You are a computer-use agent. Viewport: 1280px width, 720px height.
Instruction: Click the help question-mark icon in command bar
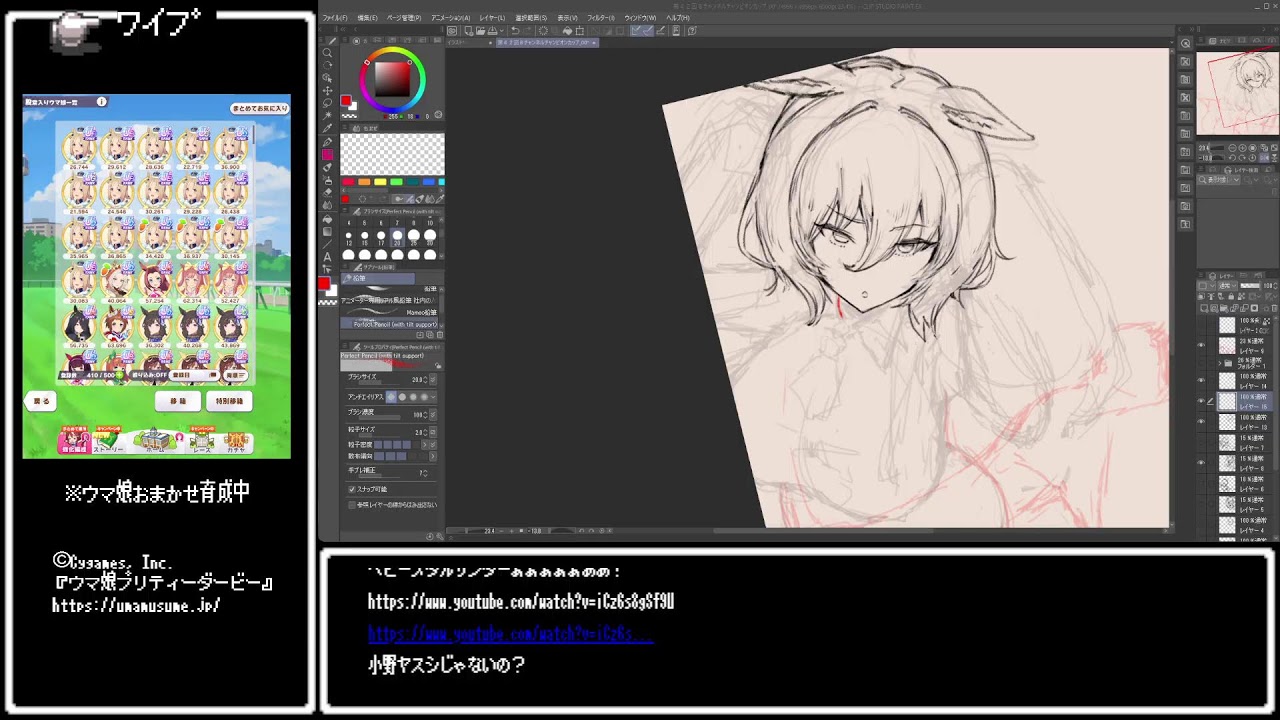click(692, 31)
